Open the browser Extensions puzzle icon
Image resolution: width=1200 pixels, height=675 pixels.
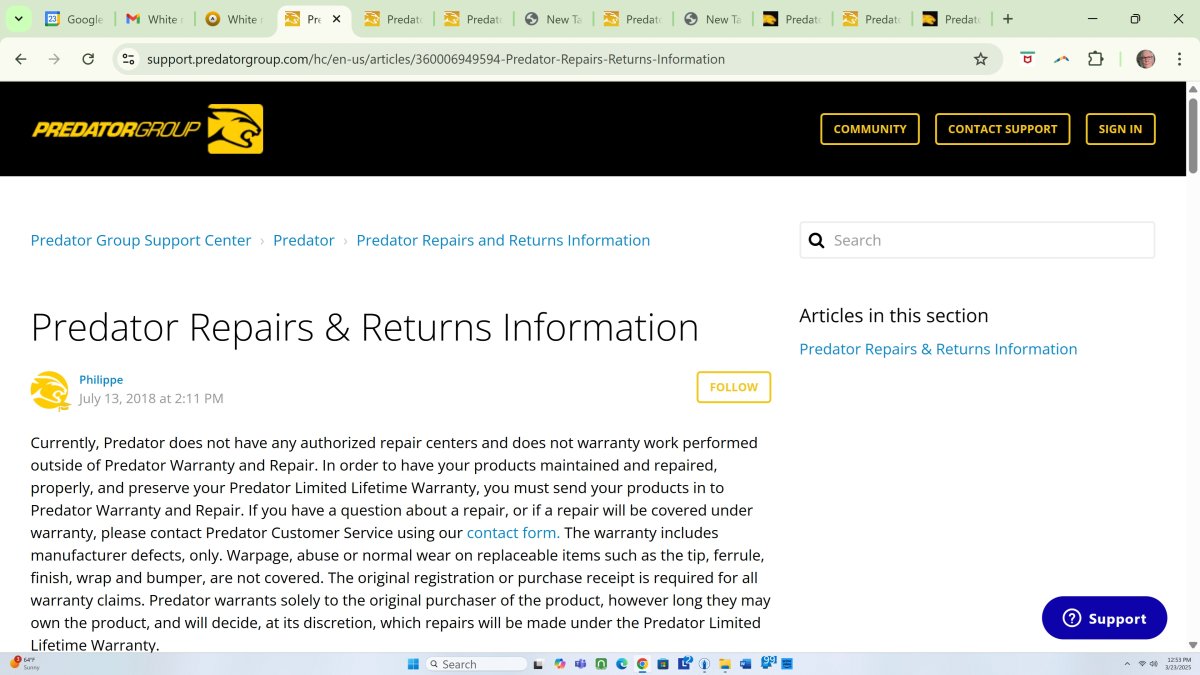1095,59
